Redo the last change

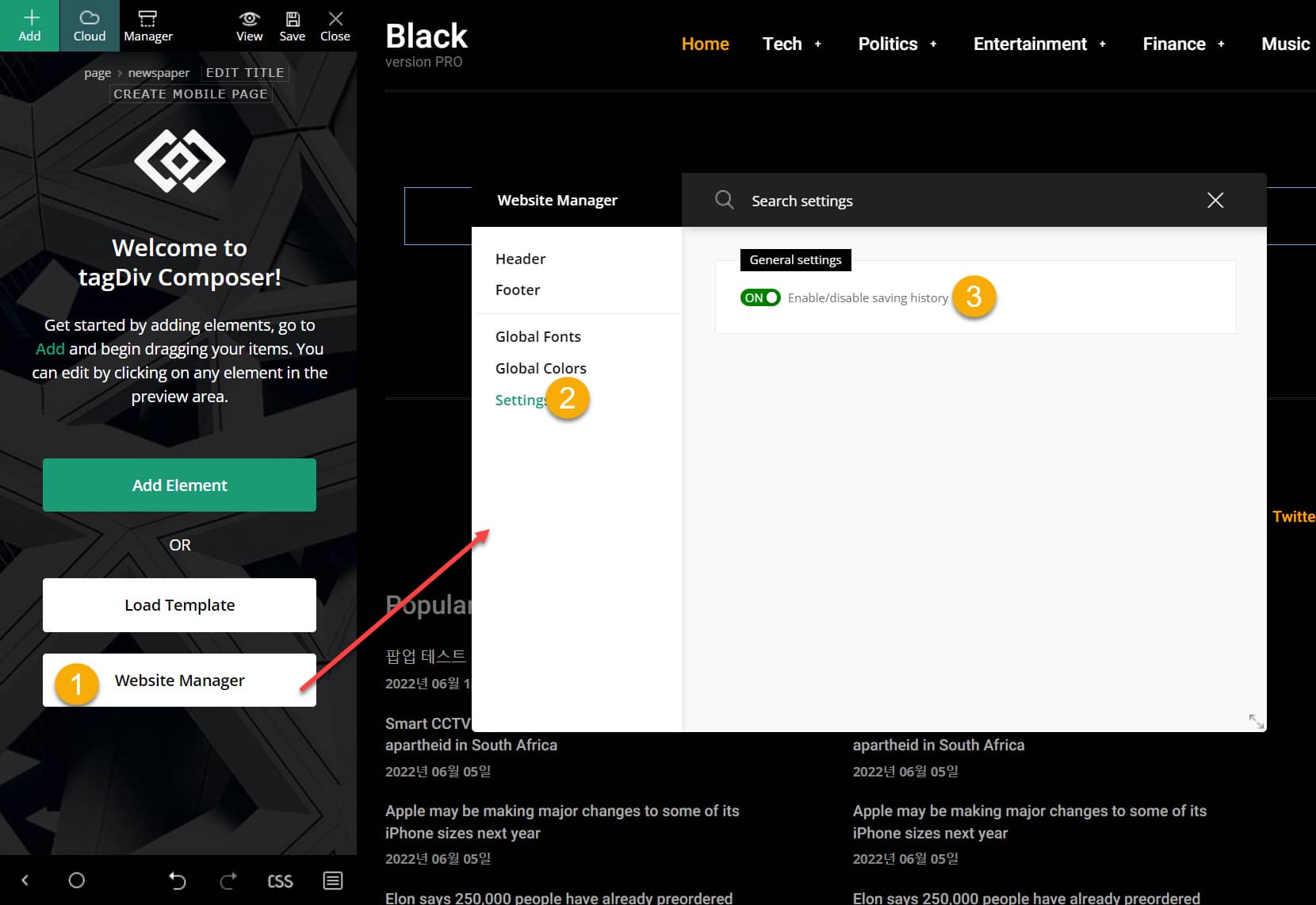tap(228, 880)
